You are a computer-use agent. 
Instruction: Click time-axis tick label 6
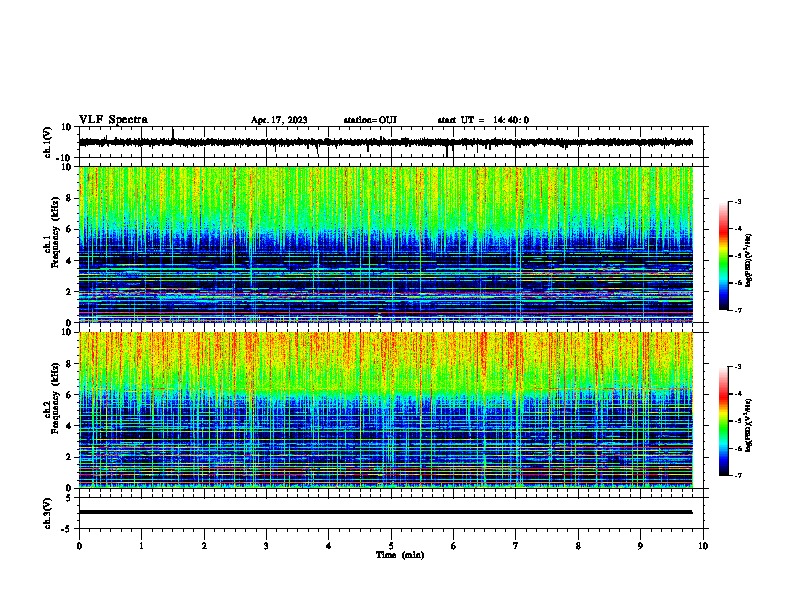pyautogui.click(x=454, y=546)
